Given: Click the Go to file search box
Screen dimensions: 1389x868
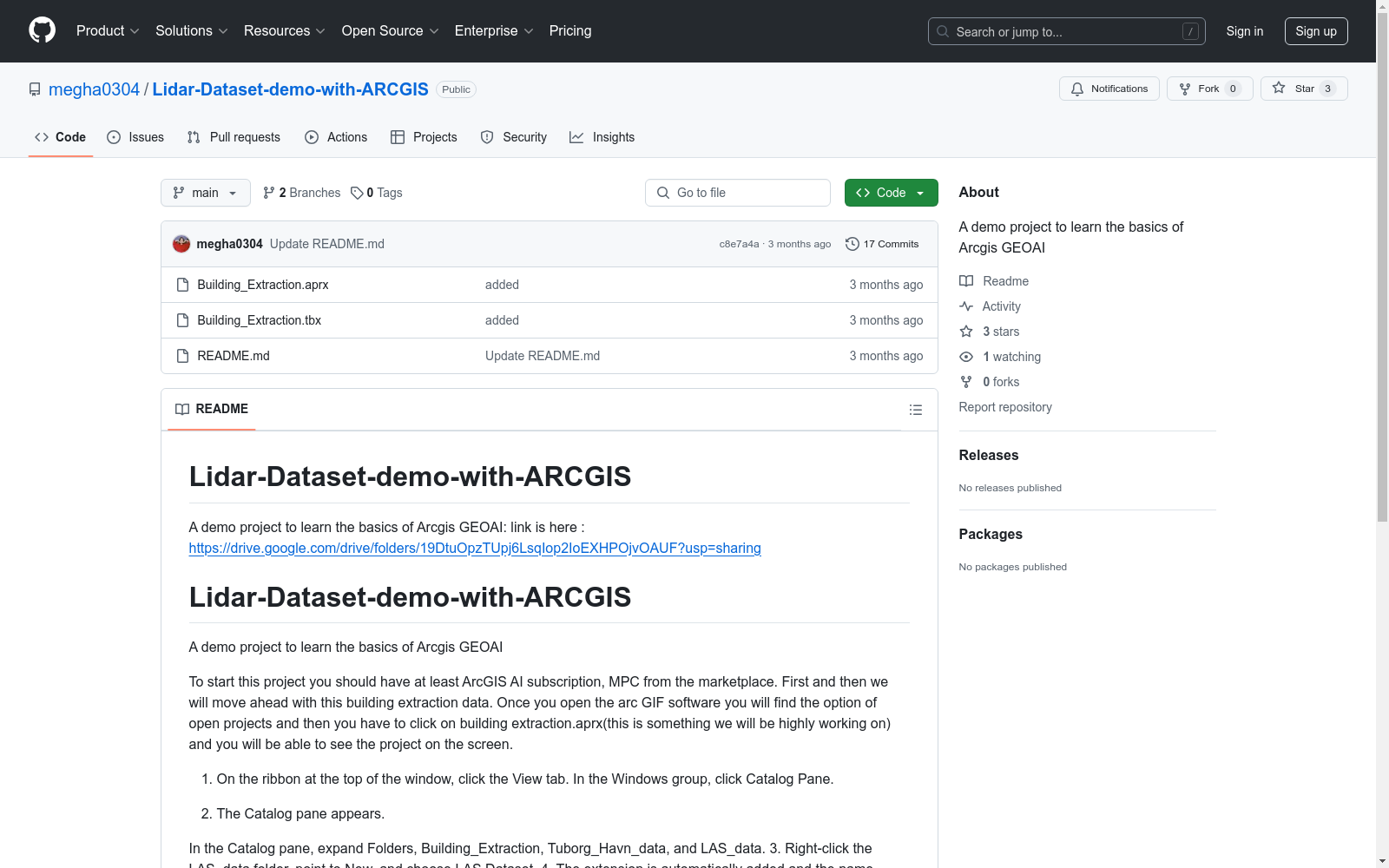Looking at the screenshot, I should pyautogui.click(x=738, y=193).
